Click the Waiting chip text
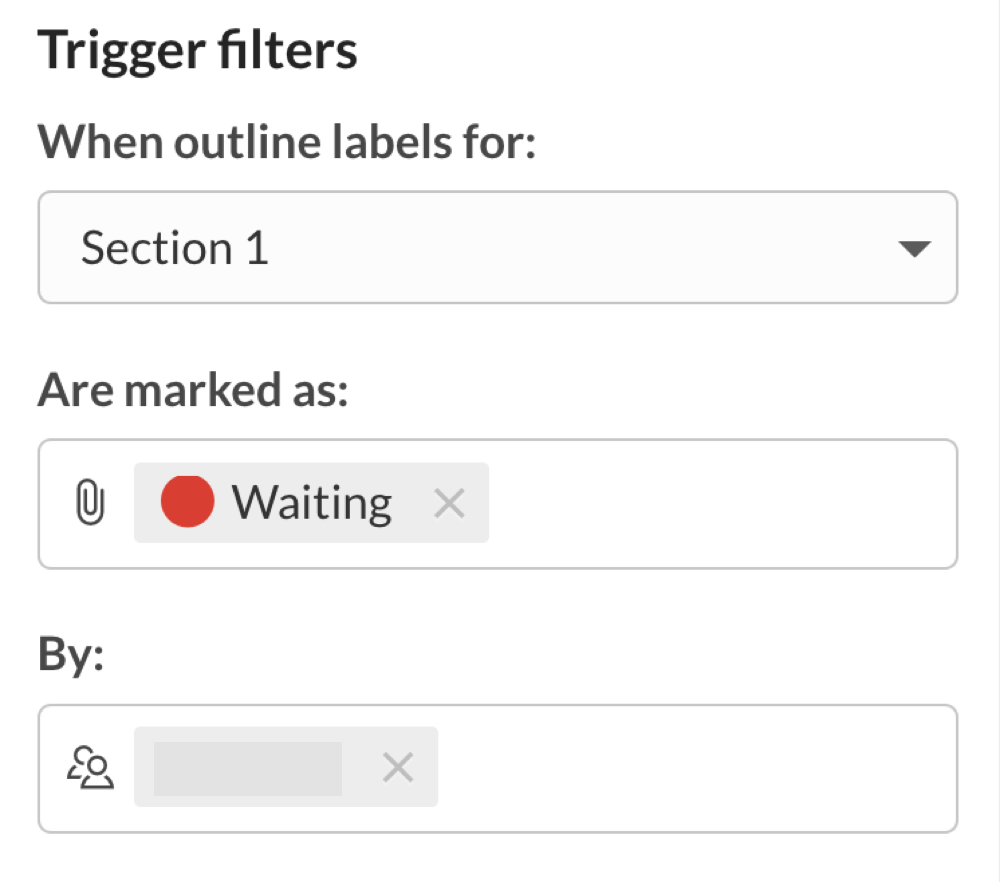This screenshot has width=1000, height=882. (310, 502)
